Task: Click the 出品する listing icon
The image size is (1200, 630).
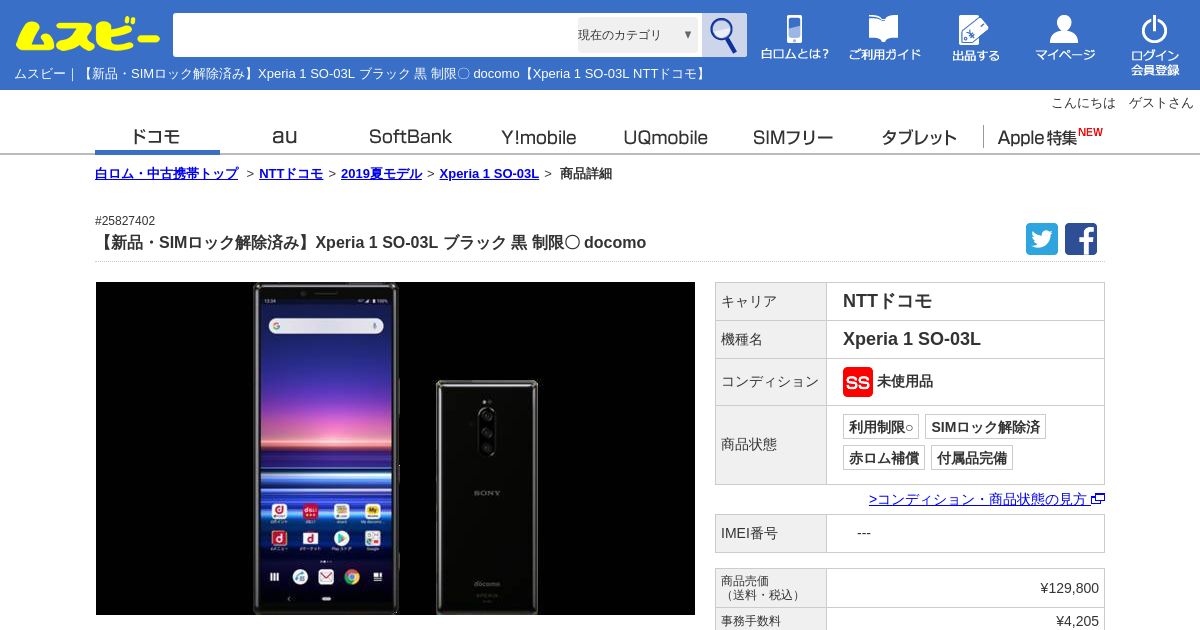Action: [975, 39]
